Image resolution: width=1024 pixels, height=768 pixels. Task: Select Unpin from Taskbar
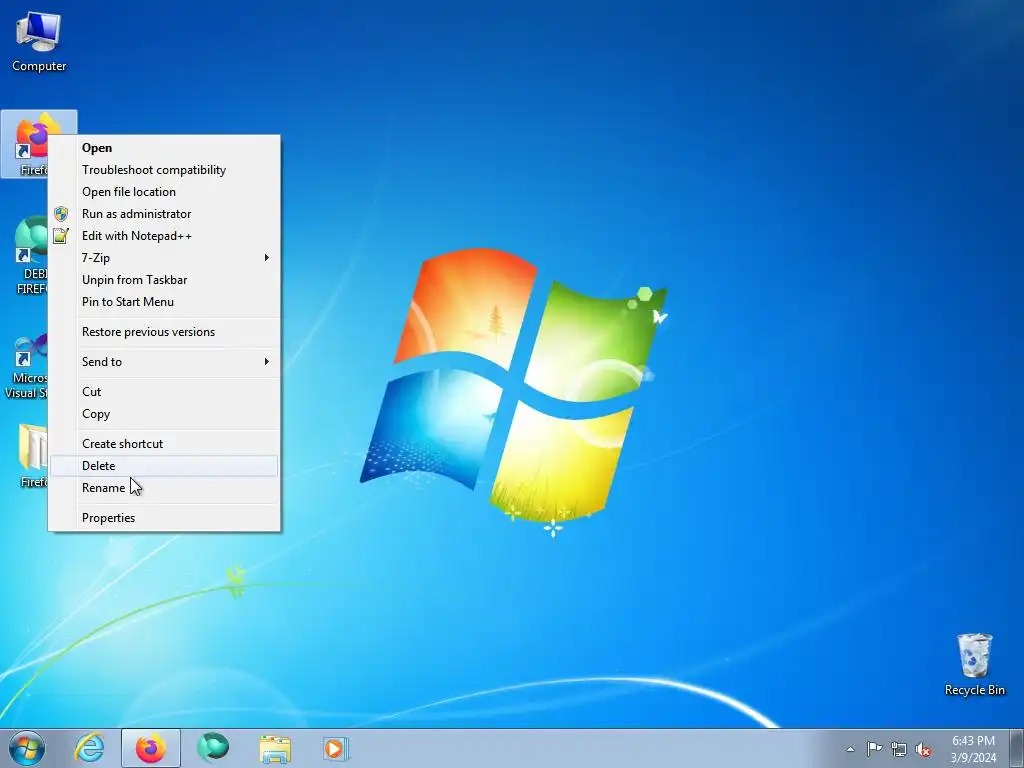point(164,280)
